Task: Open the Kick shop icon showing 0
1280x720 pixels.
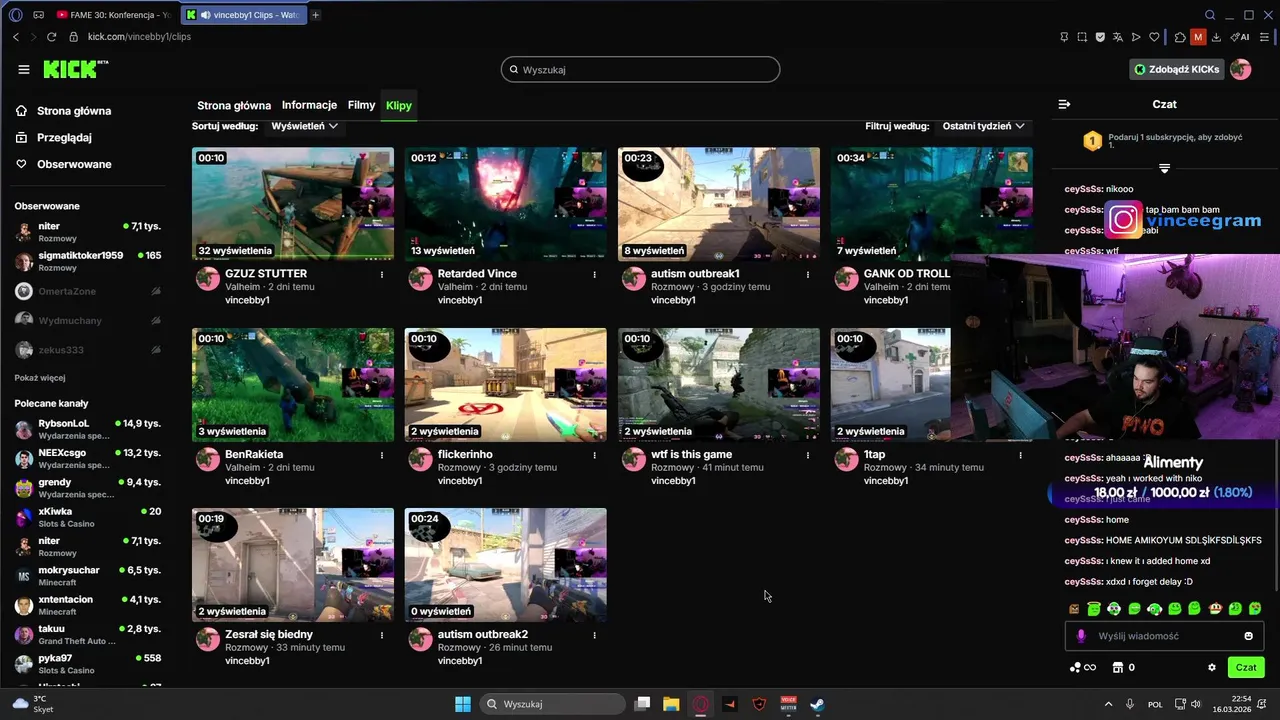Action: coord(1123,667)
